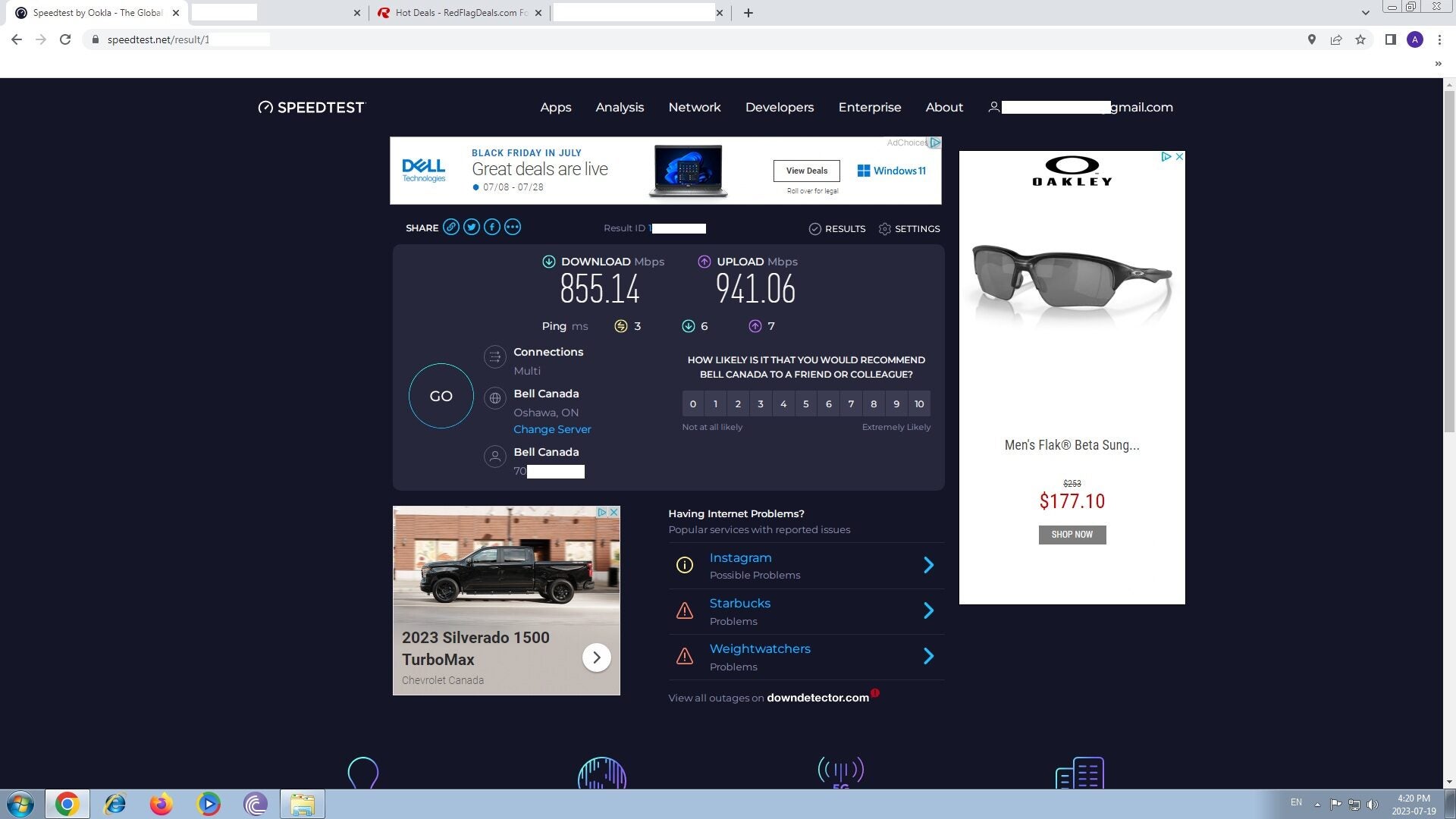Click SHOP NOW in Oakley ad
1456x819 pixels.
1072,535
